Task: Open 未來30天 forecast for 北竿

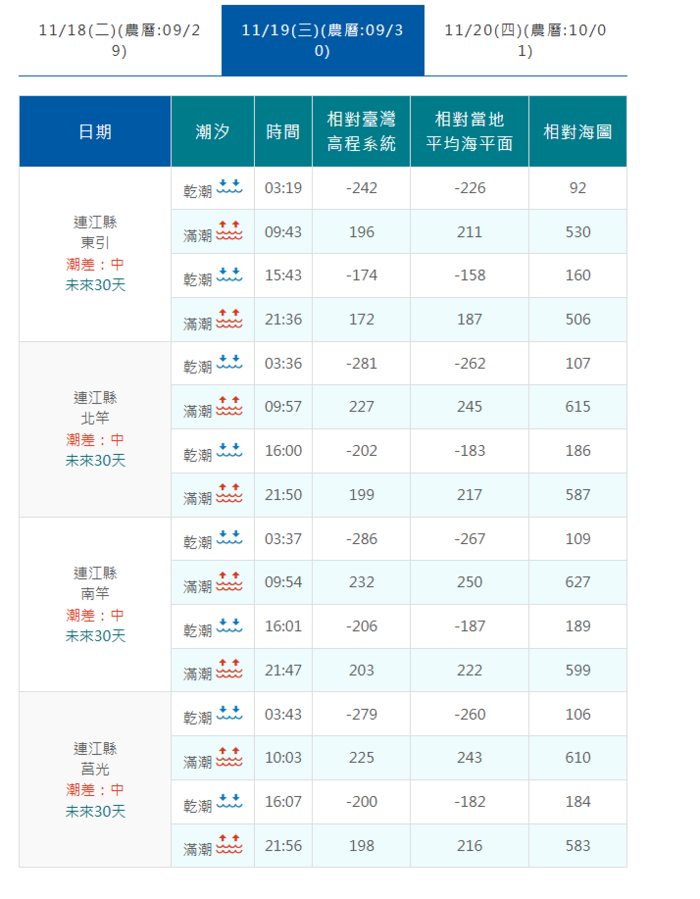Action: (x=95, y=460)
